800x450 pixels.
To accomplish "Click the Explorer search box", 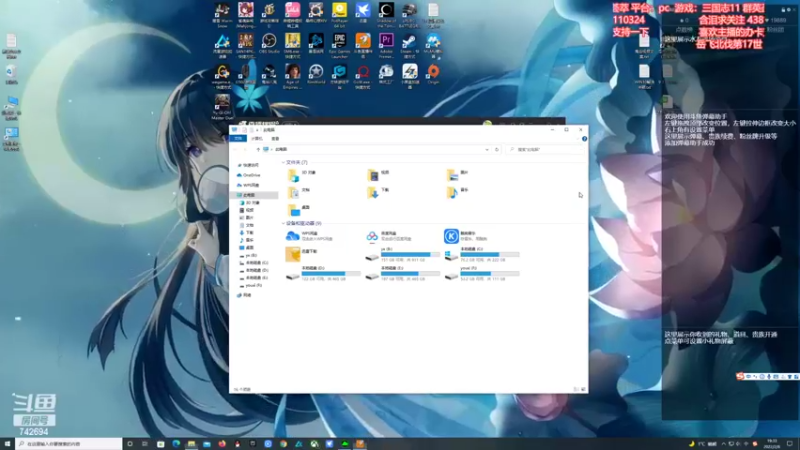I will pos(545,149).
